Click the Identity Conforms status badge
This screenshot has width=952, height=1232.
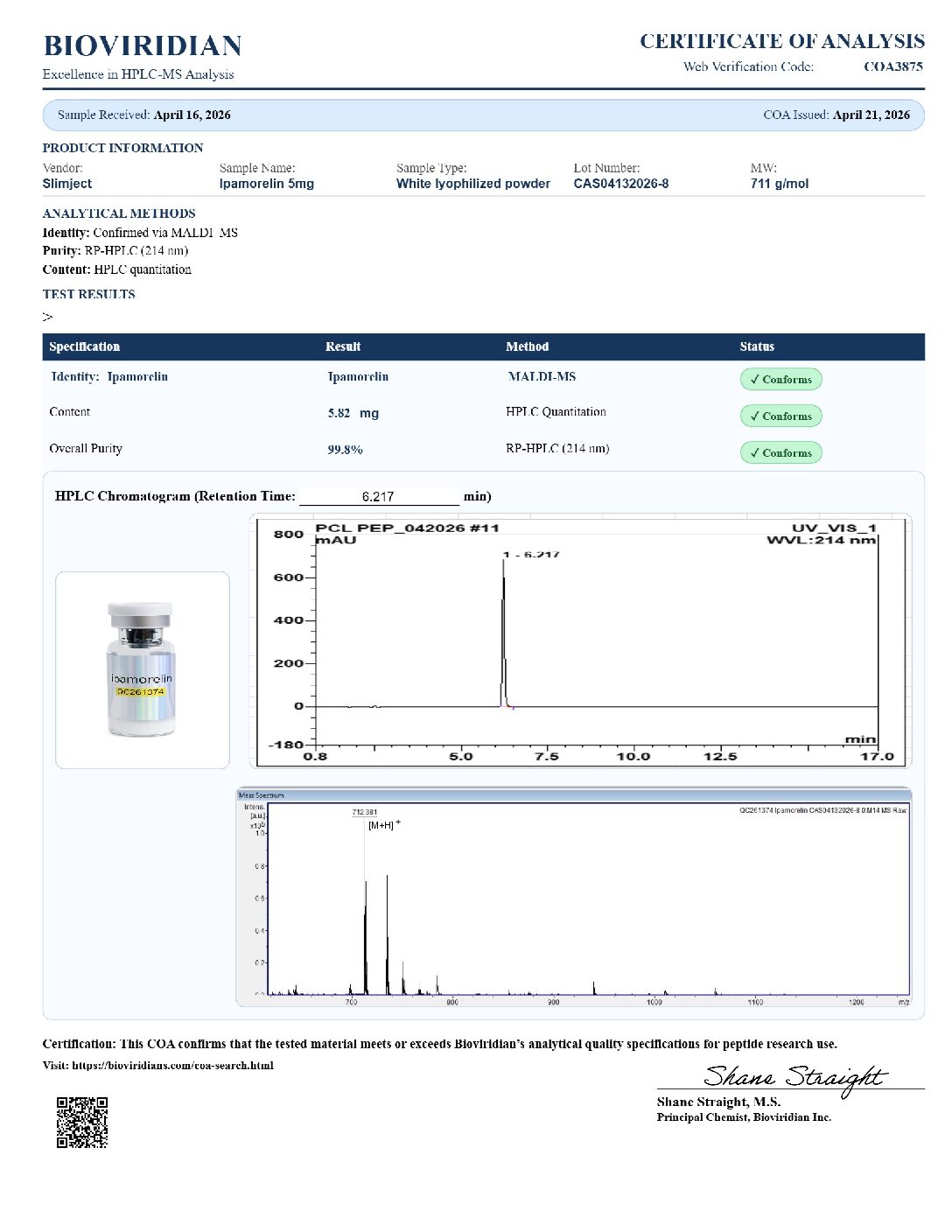point(780,379)
